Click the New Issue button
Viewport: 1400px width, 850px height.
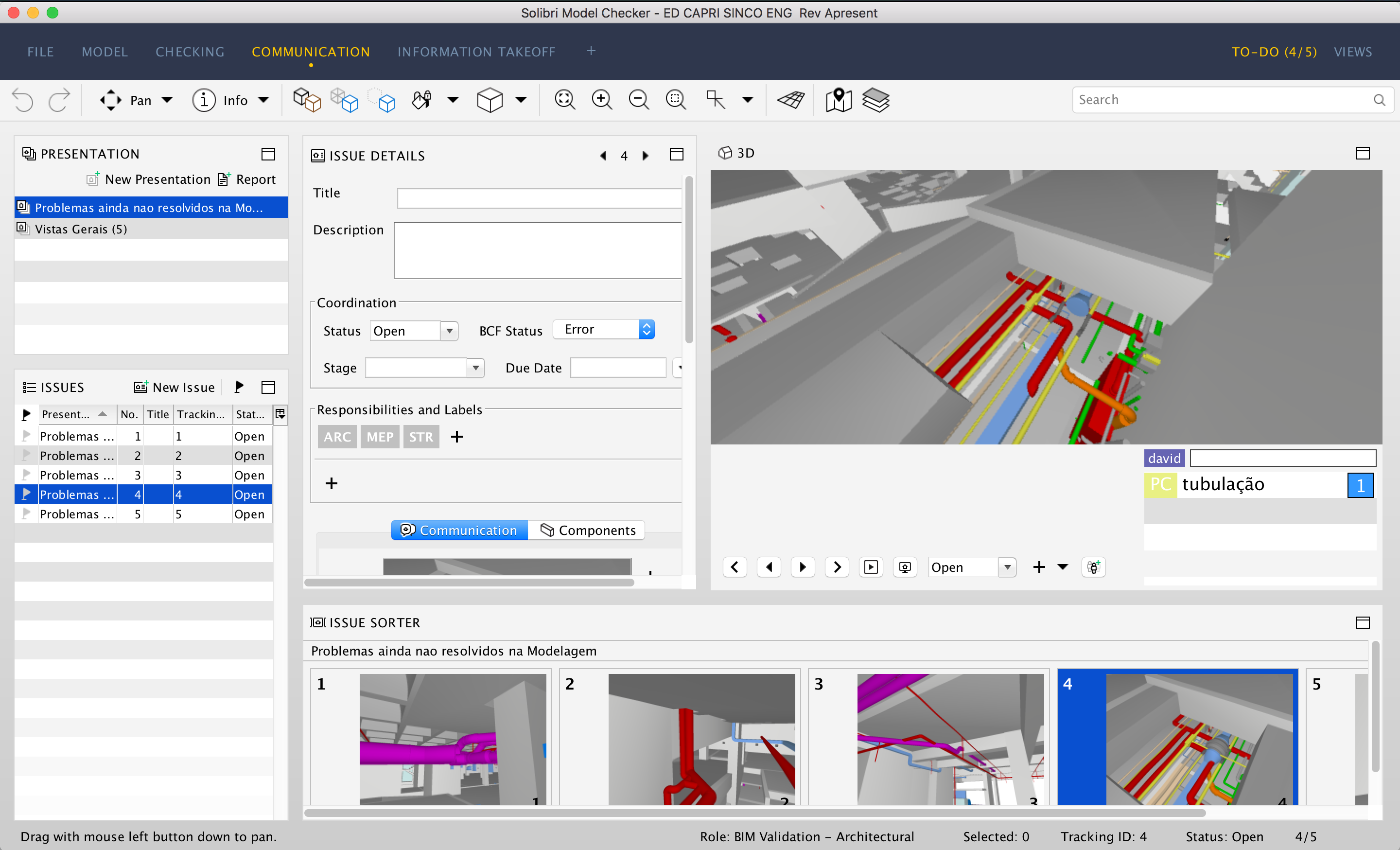pos(175,387)
